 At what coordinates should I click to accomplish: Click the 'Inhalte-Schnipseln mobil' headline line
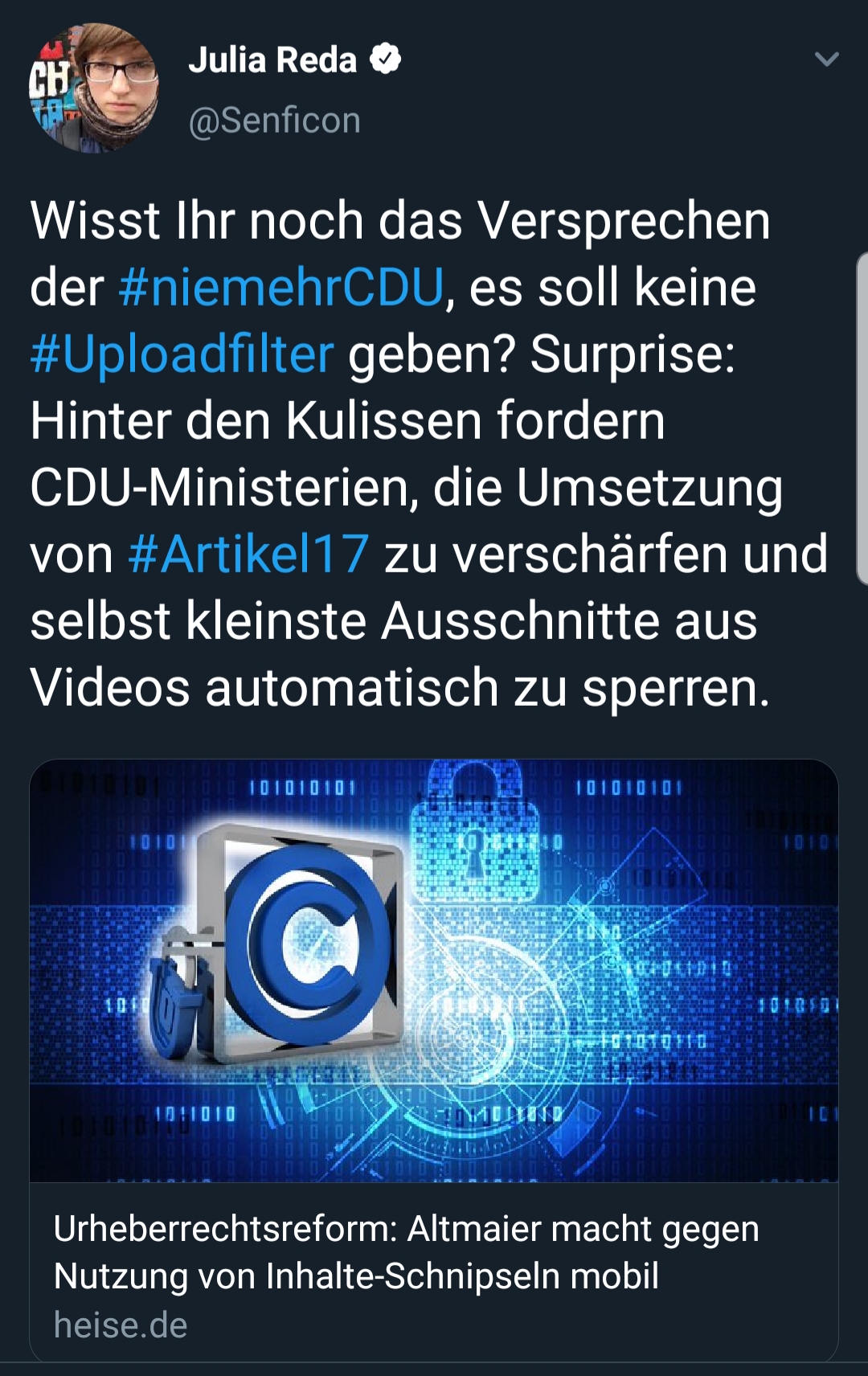[462, 1276]
